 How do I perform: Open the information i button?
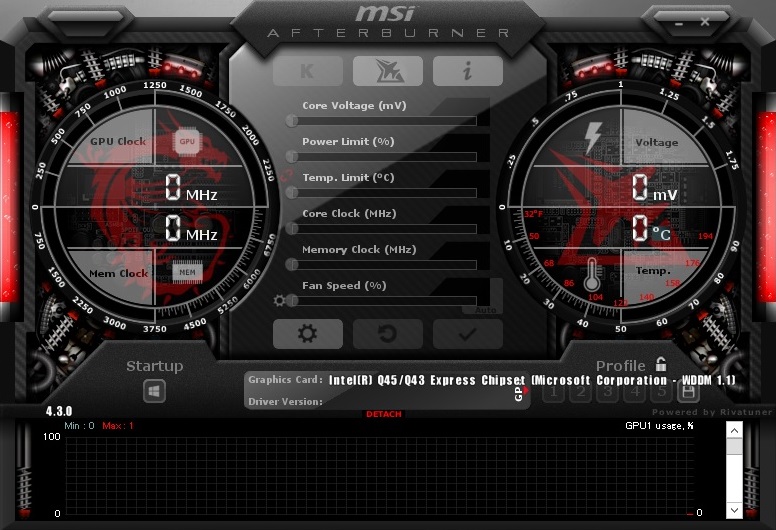[x=468, y=71]
